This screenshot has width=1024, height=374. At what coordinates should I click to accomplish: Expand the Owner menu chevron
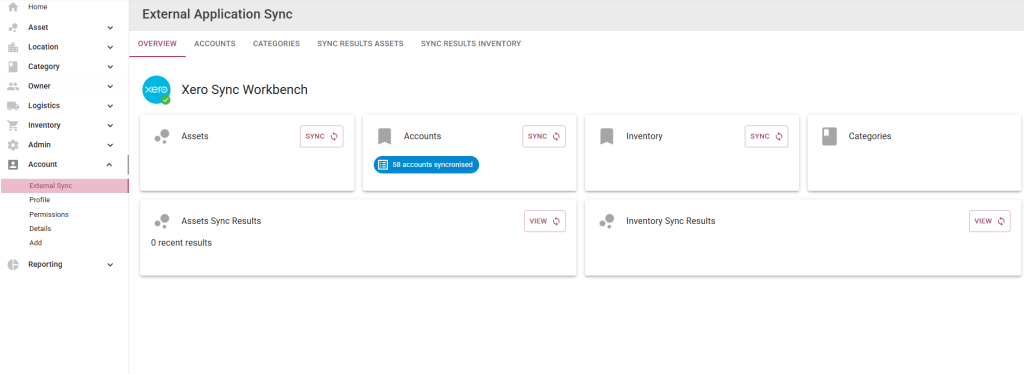pyautogui.click(x=110, y=86)
